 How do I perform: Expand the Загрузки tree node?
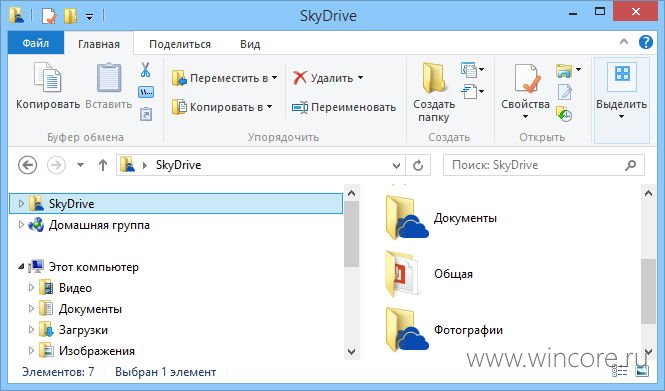(31, 330)
